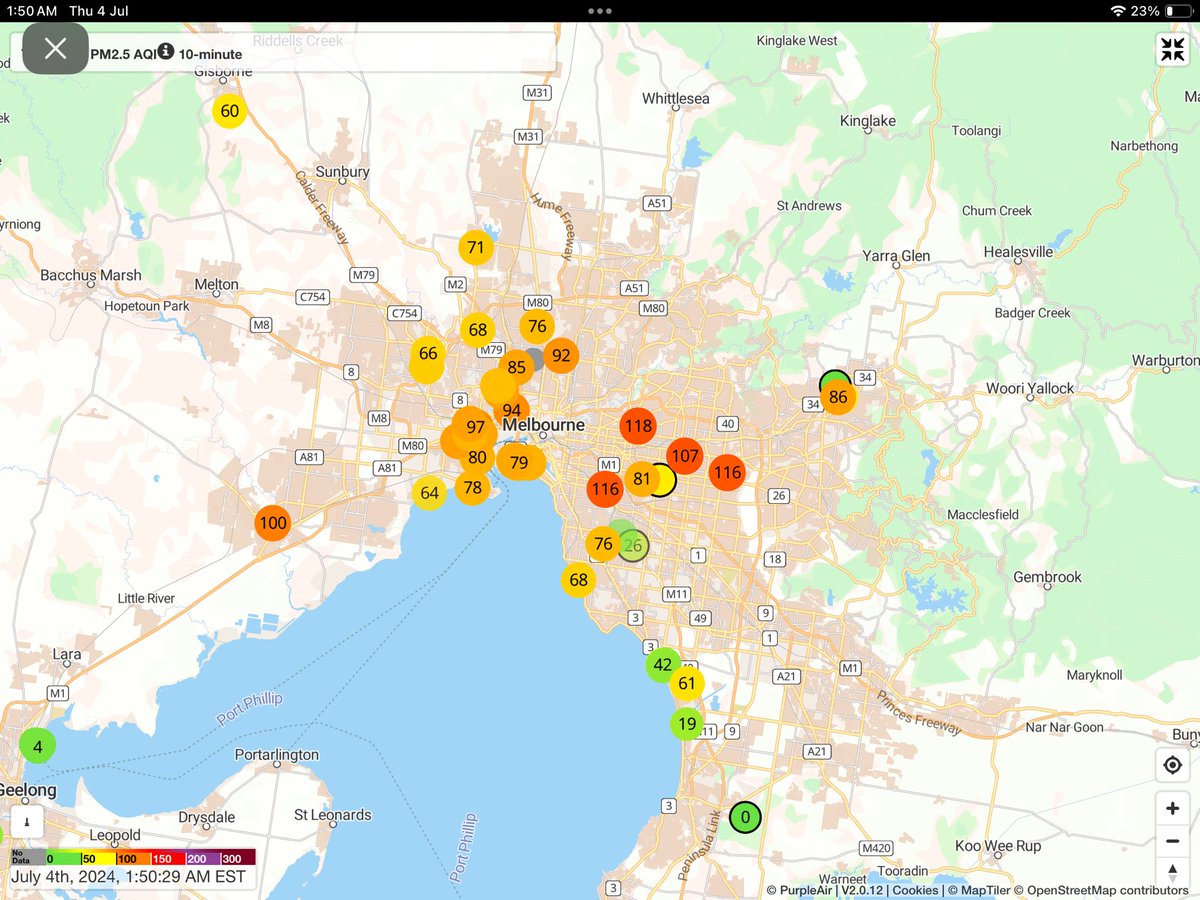Click the green 0 legend swatch

click(61, 858)
